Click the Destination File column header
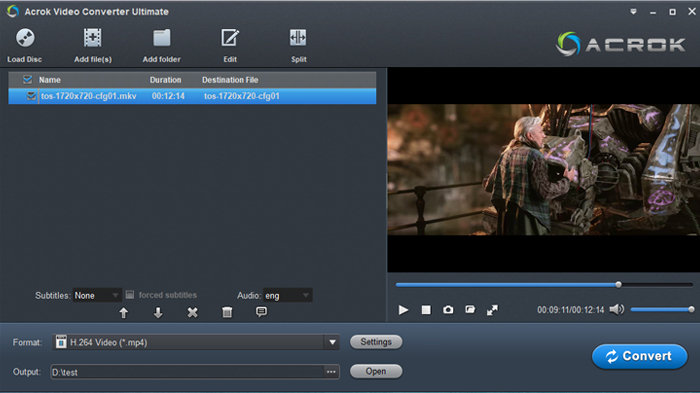 point(230,80)
